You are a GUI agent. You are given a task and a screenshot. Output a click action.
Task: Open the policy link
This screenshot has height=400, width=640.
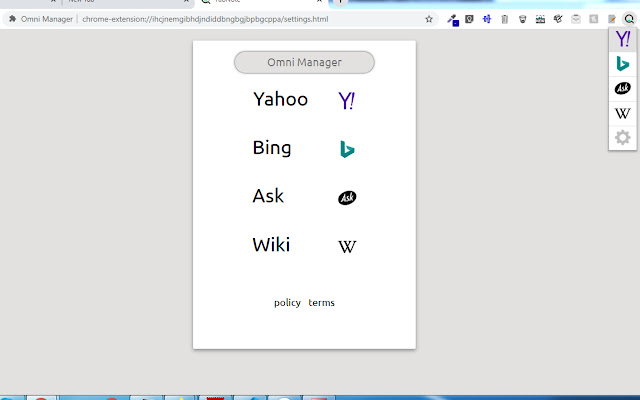tap(287, 303)
